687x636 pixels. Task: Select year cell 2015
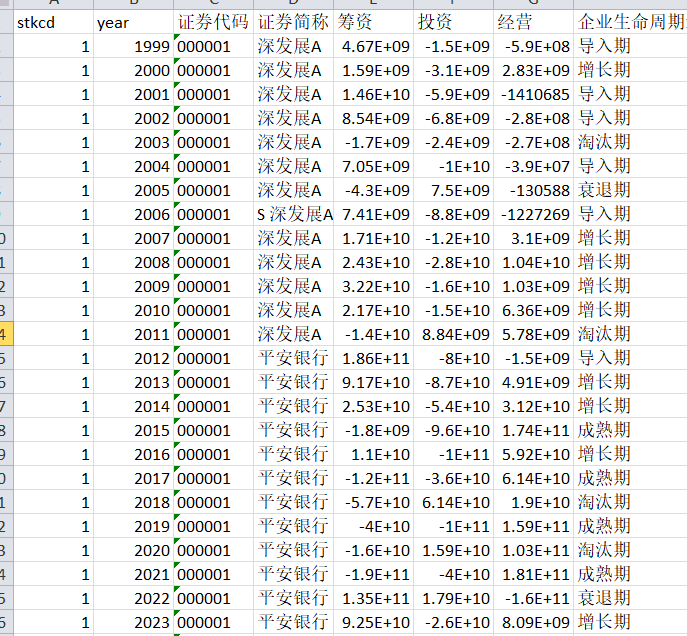[133, 431]
